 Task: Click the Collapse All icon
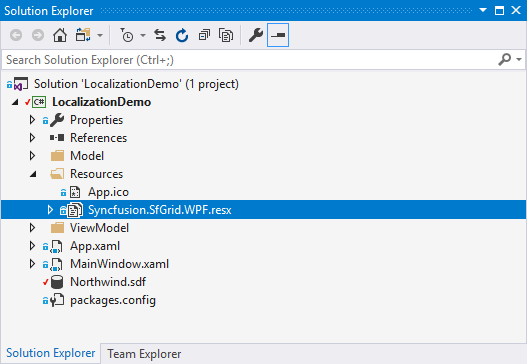click(x=204, y=35)
